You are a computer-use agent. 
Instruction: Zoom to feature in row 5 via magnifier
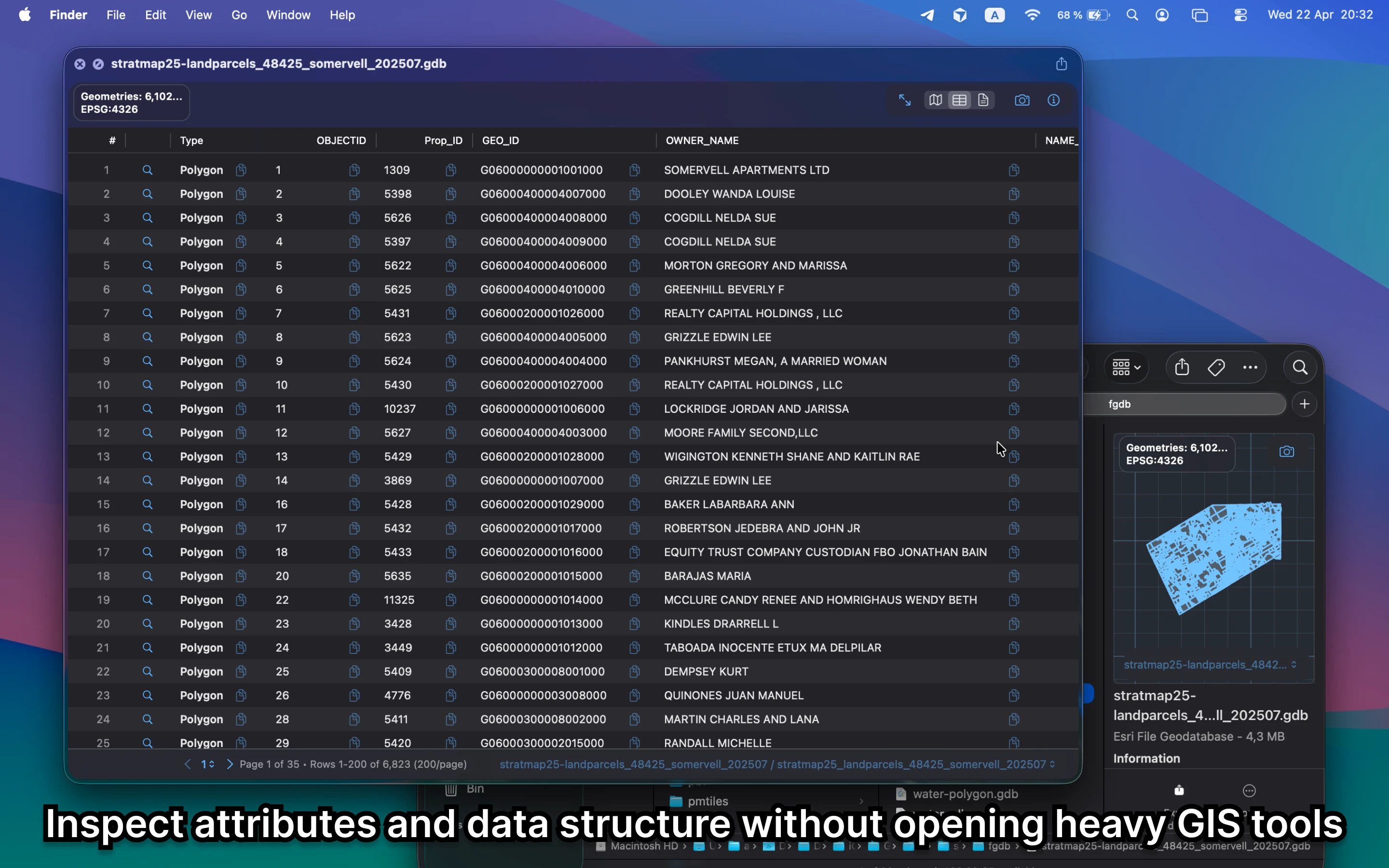coord(148,265)
